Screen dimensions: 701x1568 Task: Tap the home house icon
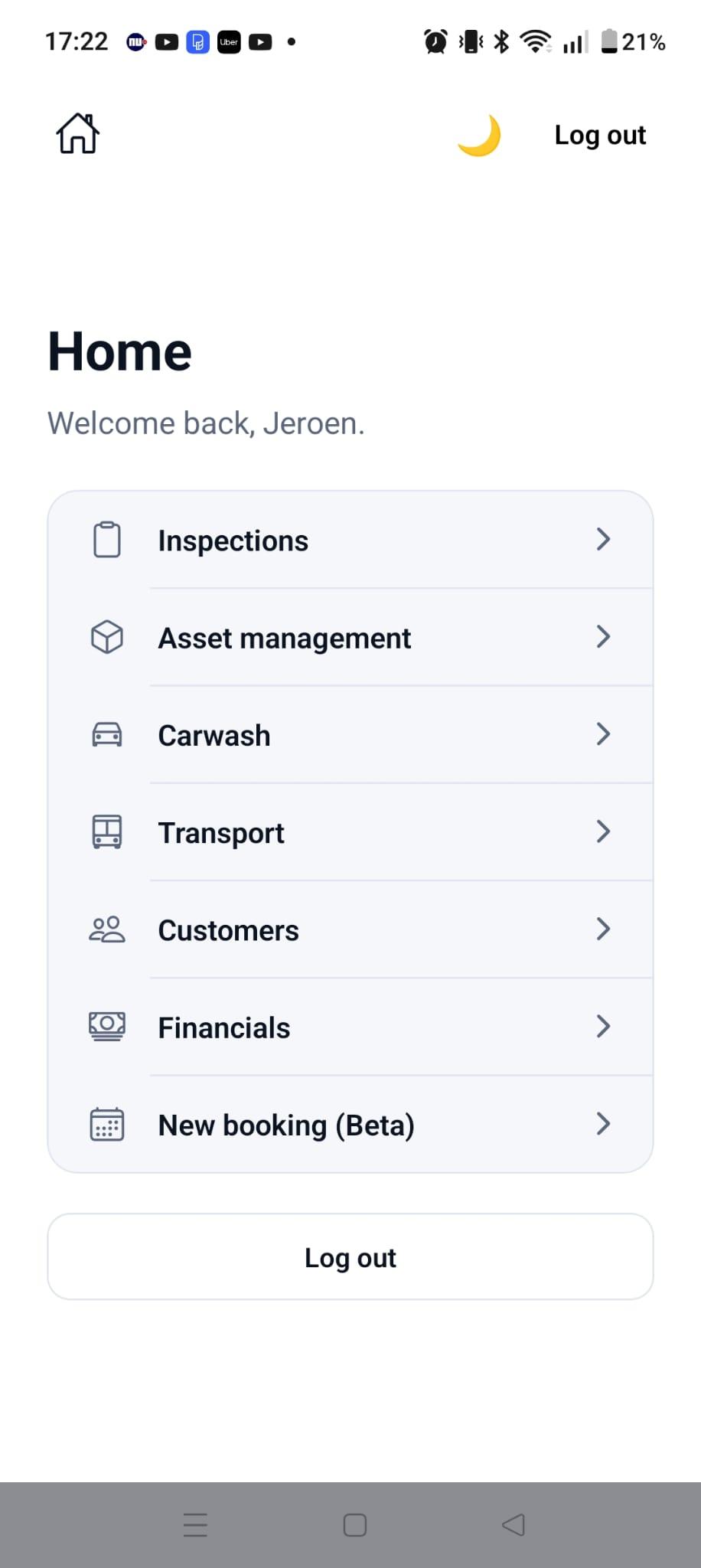[78, 134]
